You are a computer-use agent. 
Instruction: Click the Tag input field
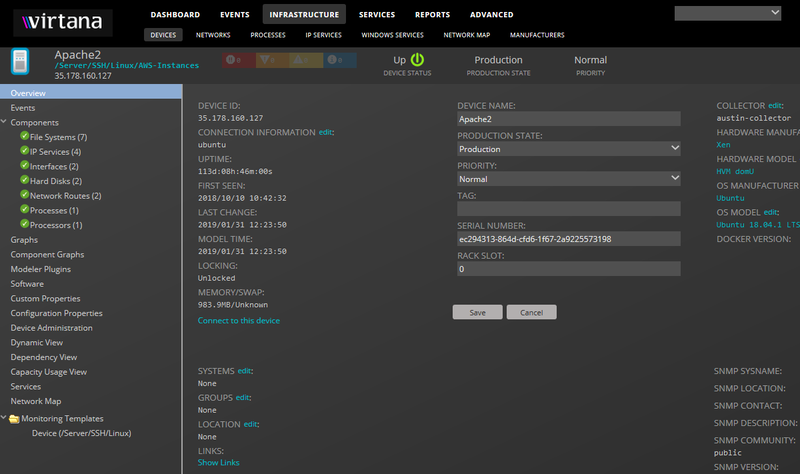(568, 209)
